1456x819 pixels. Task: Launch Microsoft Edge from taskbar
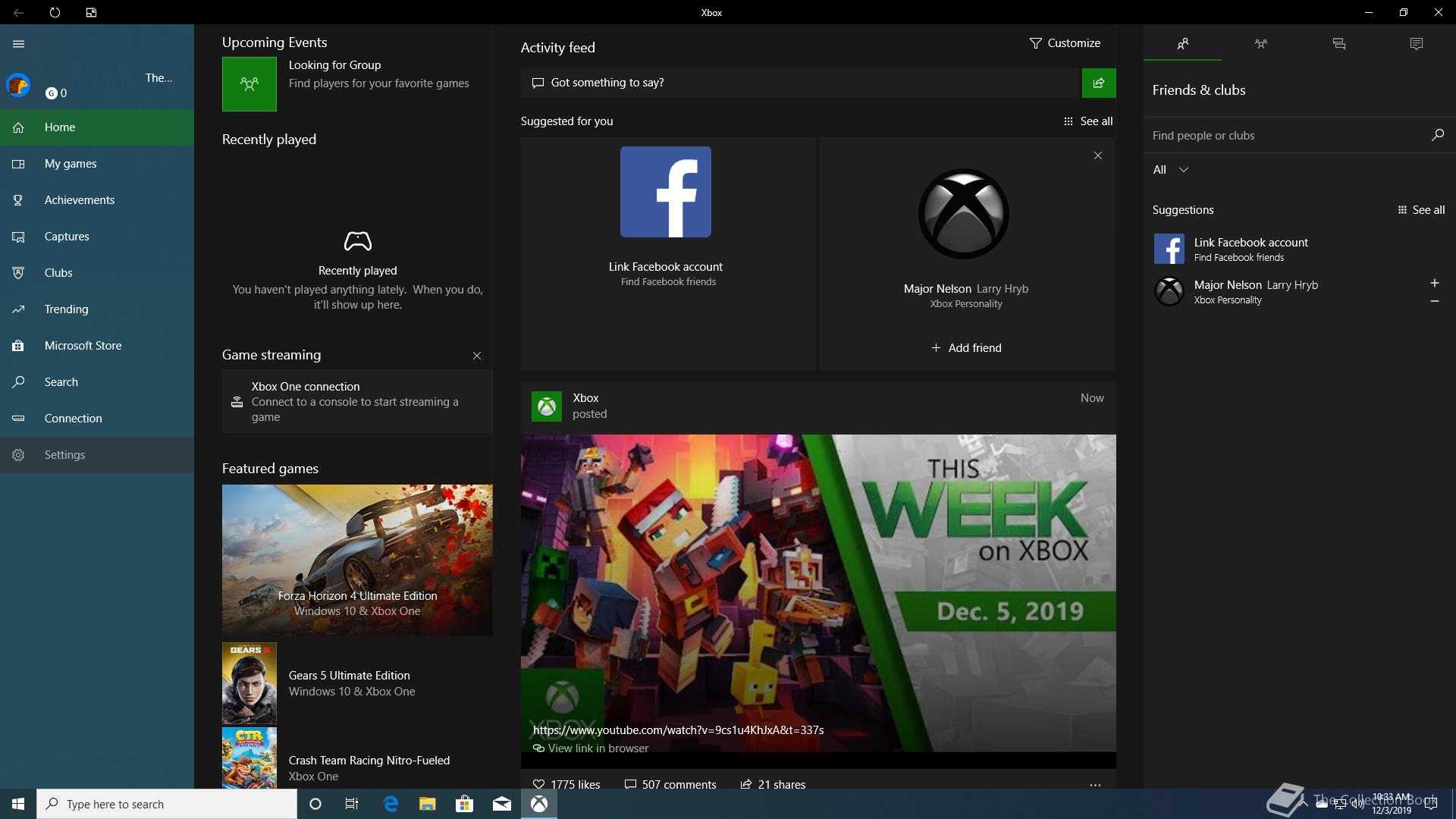391,804
